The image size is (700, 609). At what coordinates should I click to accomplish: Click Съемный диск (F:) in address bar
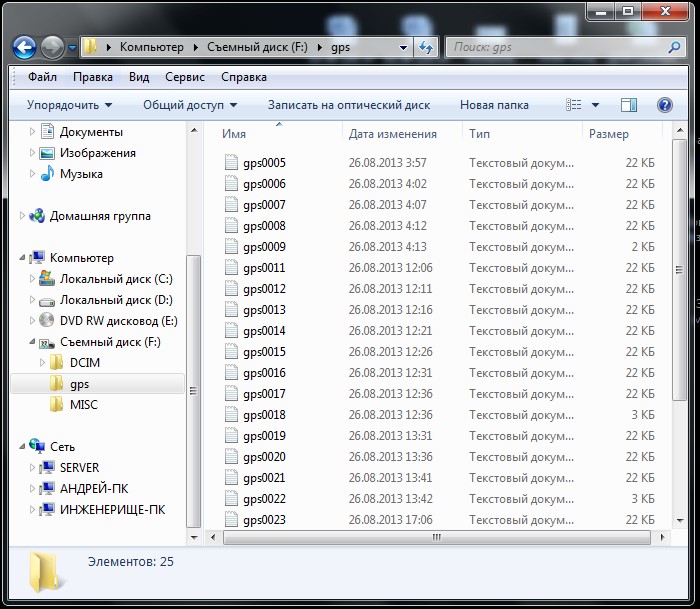point(257,47)
